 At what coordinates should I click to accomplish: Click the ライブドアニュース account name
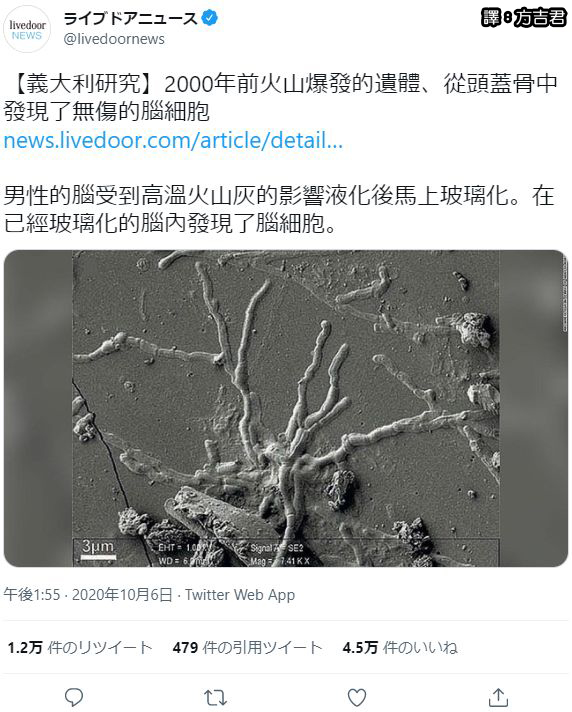131,18
